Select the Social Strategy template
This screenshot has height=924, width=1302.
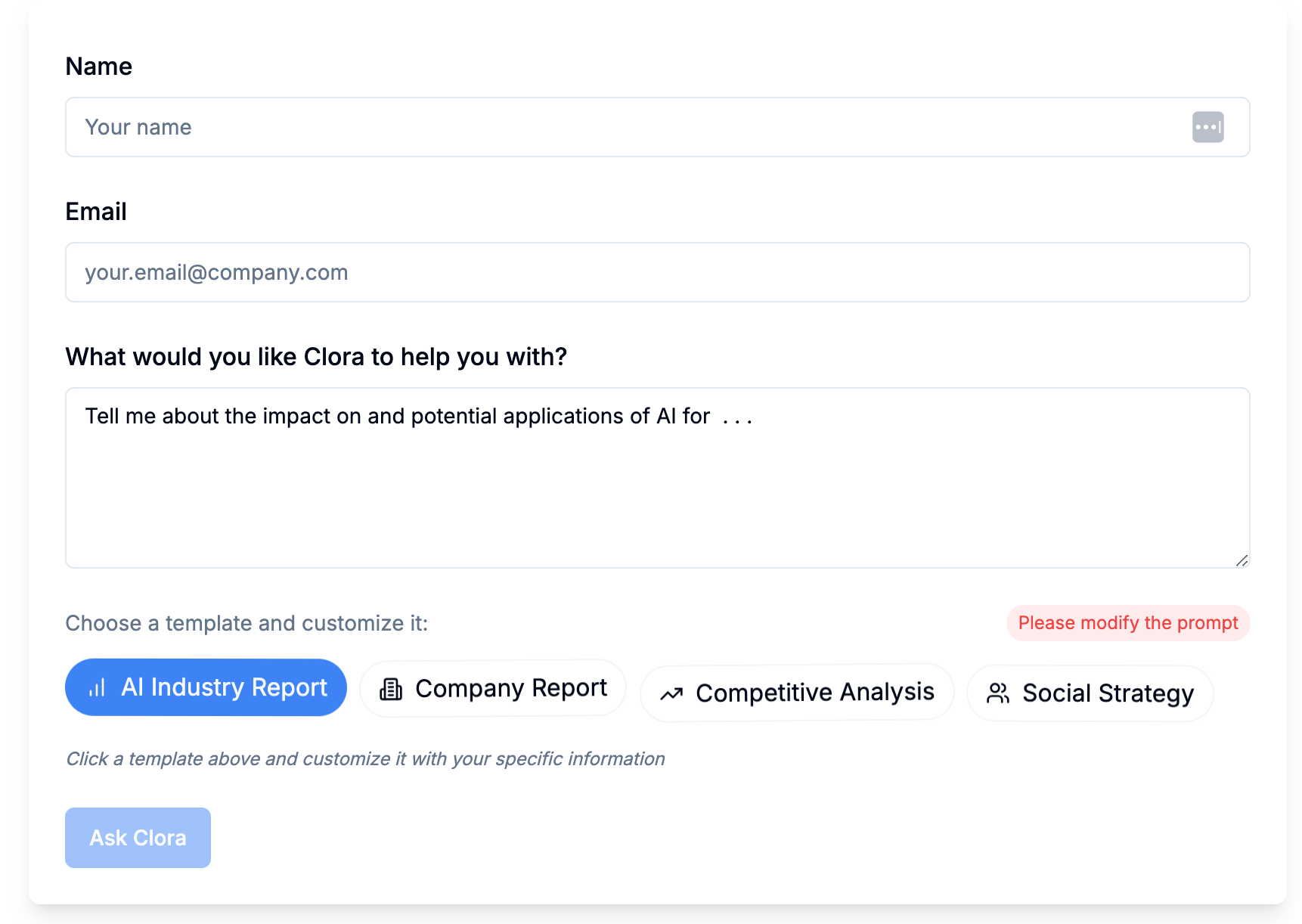click(1090, 693)
